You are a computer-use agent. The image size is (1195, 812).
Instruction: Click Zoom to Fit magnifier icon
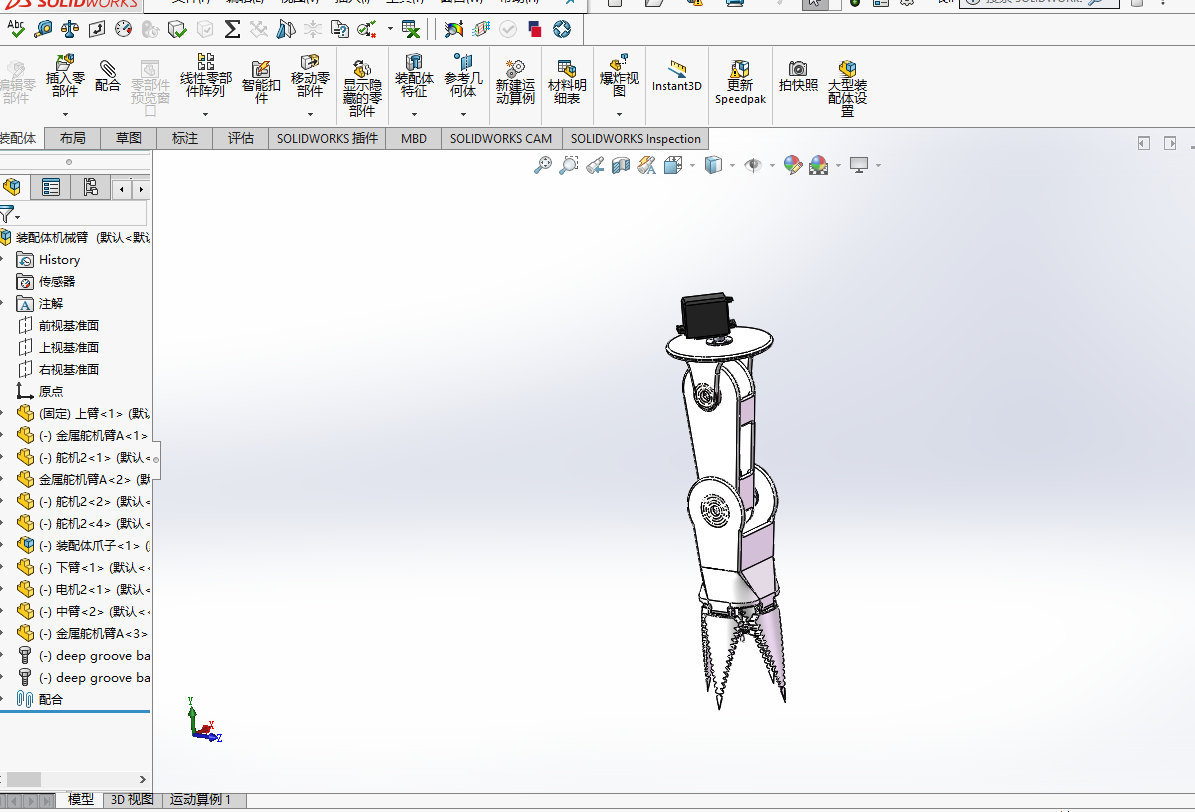click(x=543, y=165)
